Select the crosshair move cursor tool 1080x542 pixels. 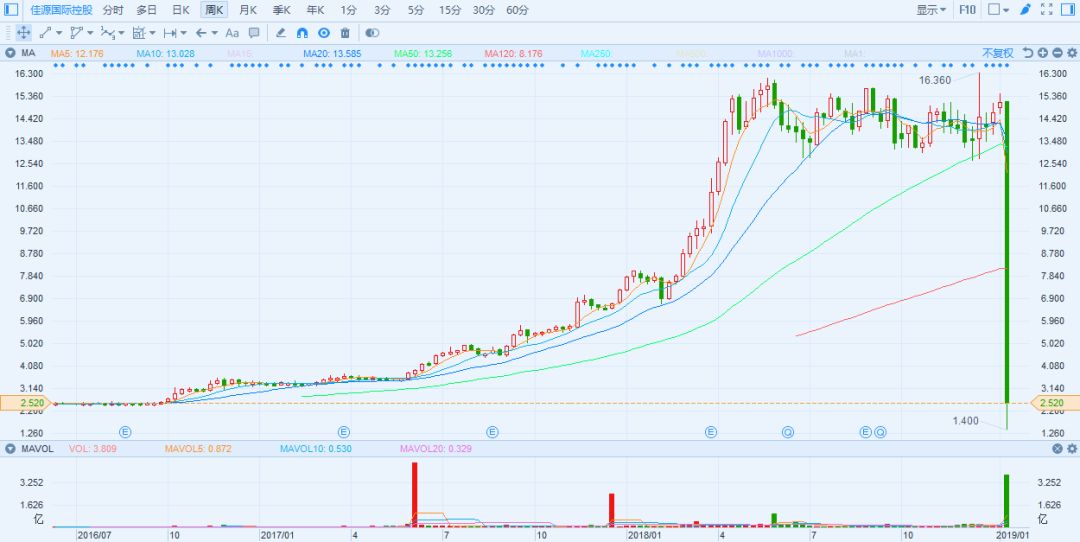click(24, 33)
